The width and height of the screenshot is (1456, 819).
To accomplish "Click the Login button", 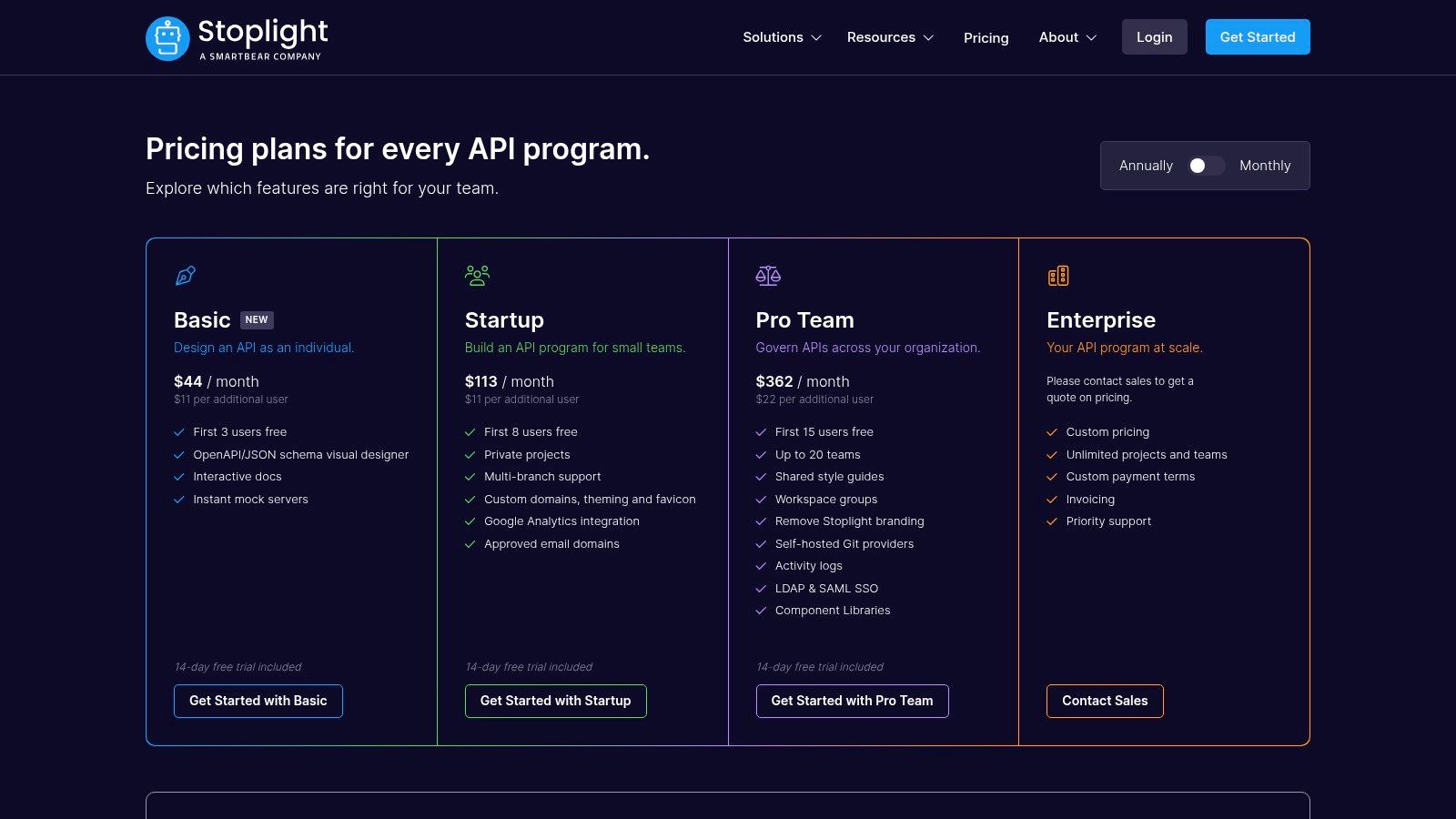I will click(1154, 37).
